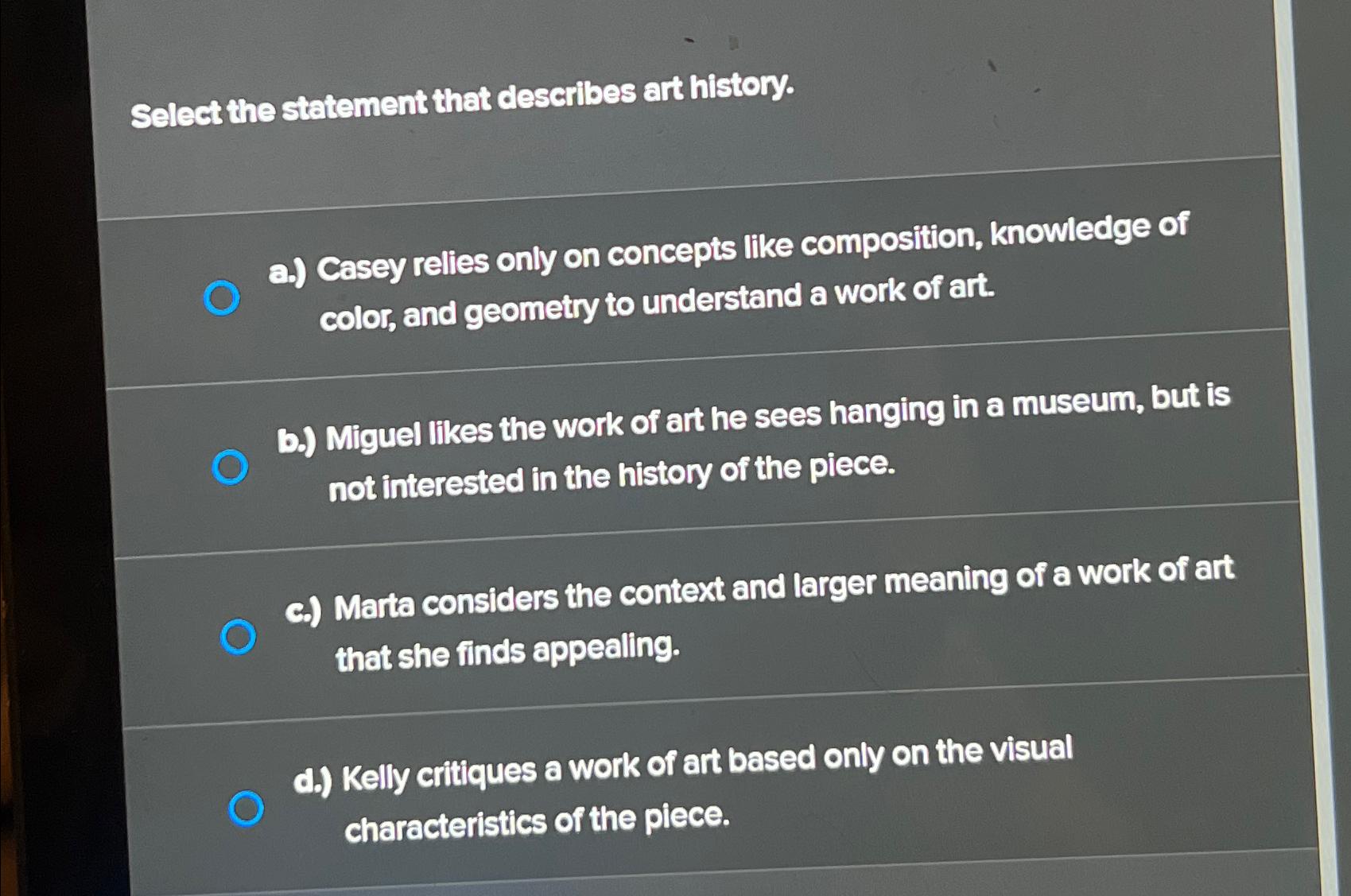Select radio button for option b
Image resolution: width=1351 pixels, height=896 pixels.
(x=231, y=466)
